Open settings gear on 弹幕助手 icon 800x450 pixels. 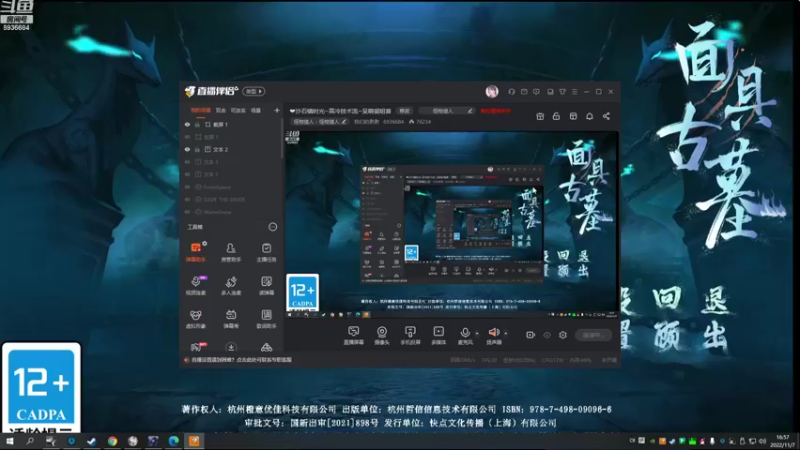point(205,243)
